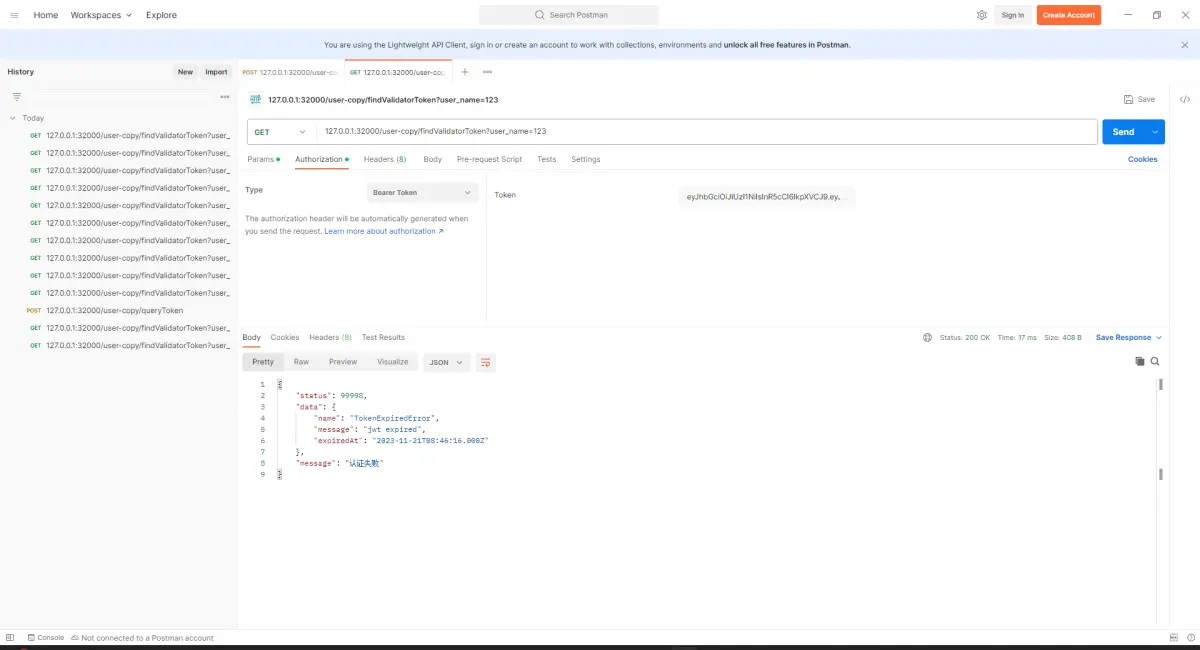Open the Pre-request Script tab
The height and width of the screenshot is (650, 1200).
tap(489, 159)
